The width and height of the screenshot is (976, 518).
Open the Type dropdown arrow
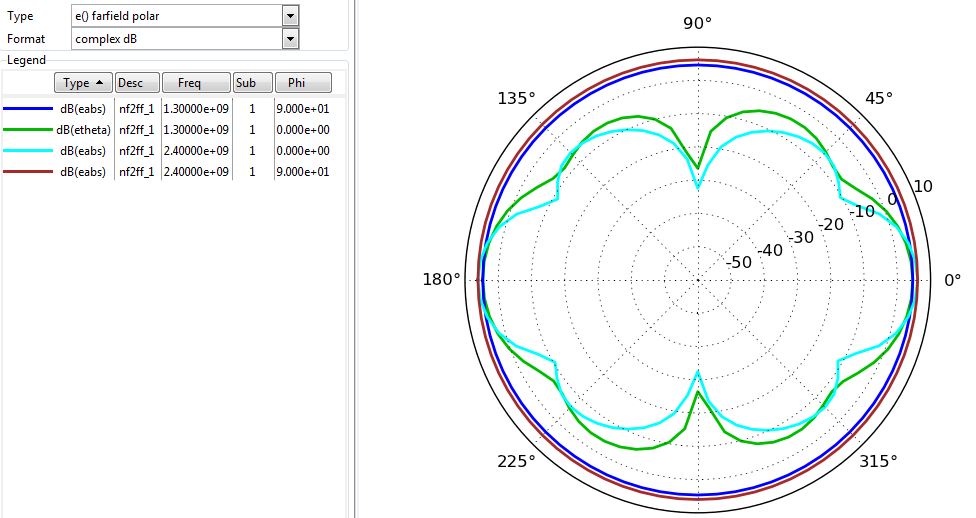290,16
